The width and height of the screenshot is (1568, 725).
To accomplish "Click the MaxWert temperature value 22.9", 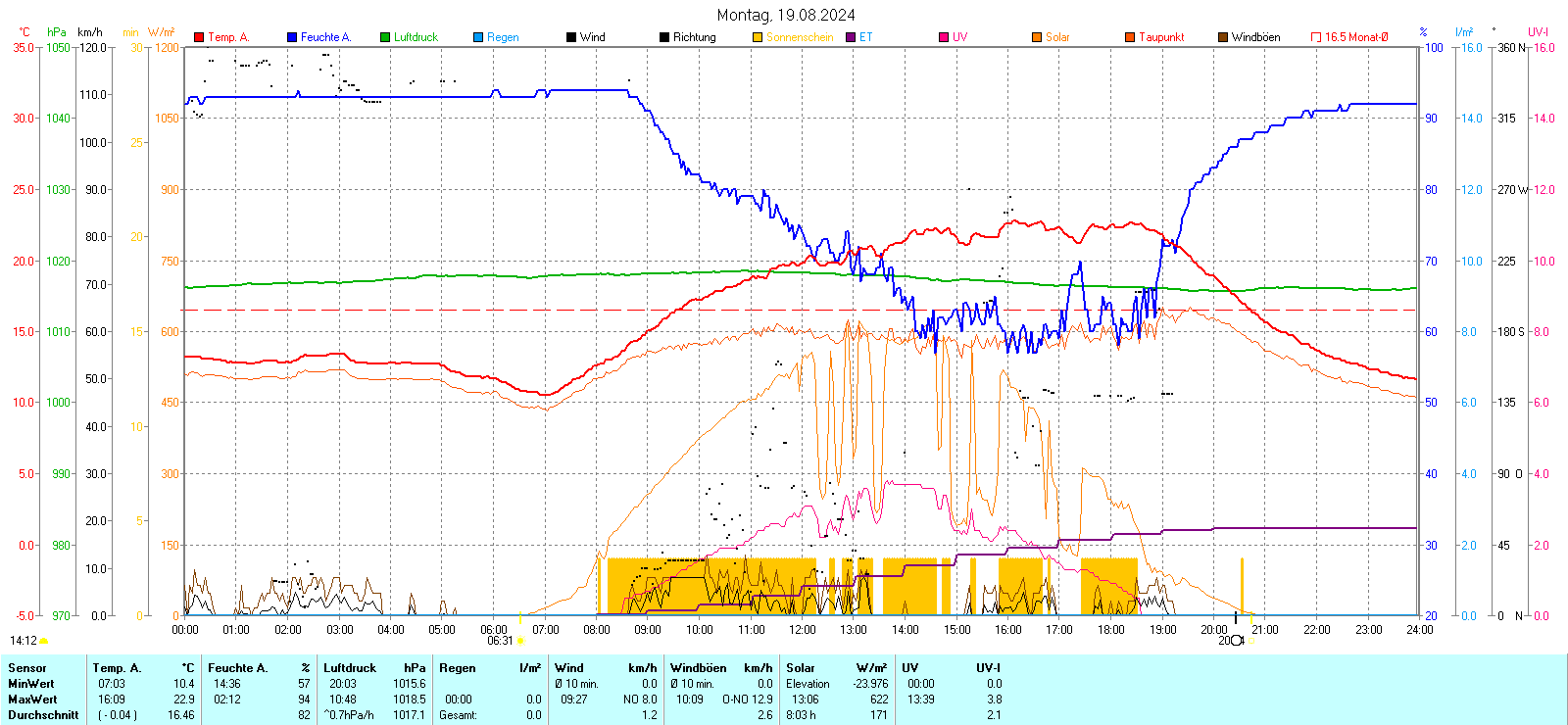I will [x=183, y=700].
